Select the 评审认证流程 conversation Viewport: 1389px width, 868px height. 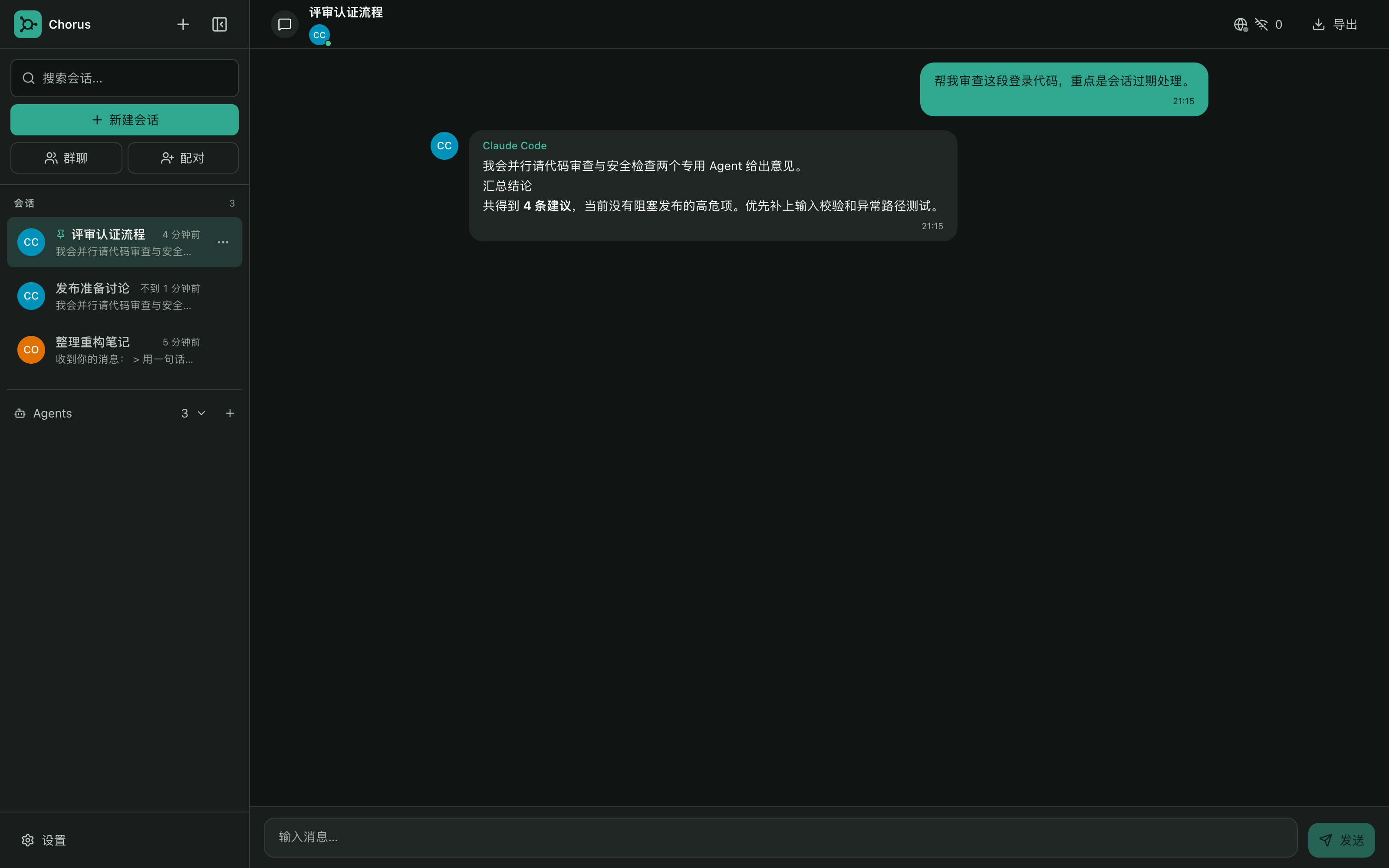tap(125, 242)
